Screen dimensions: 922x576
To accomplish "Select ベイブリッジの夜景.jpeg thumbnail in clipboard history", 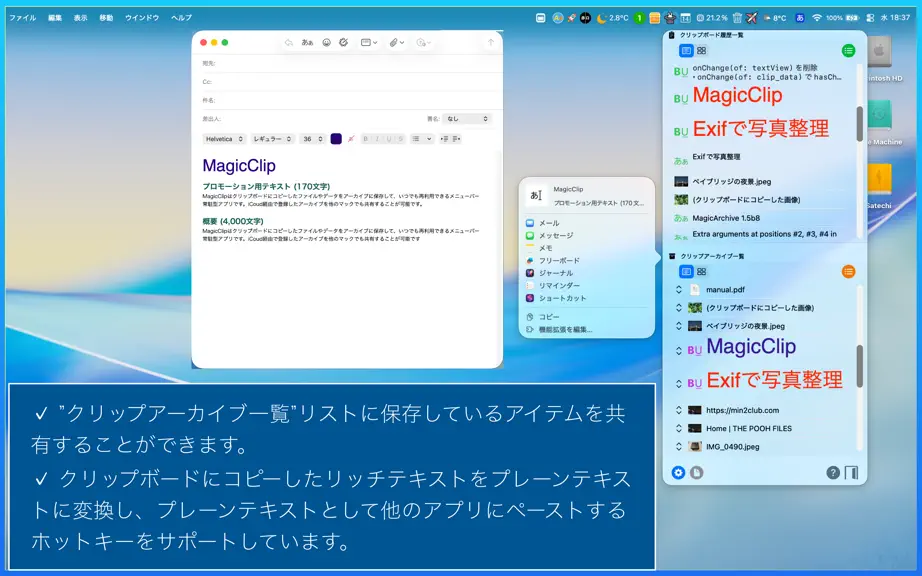I will click(681, 182).
